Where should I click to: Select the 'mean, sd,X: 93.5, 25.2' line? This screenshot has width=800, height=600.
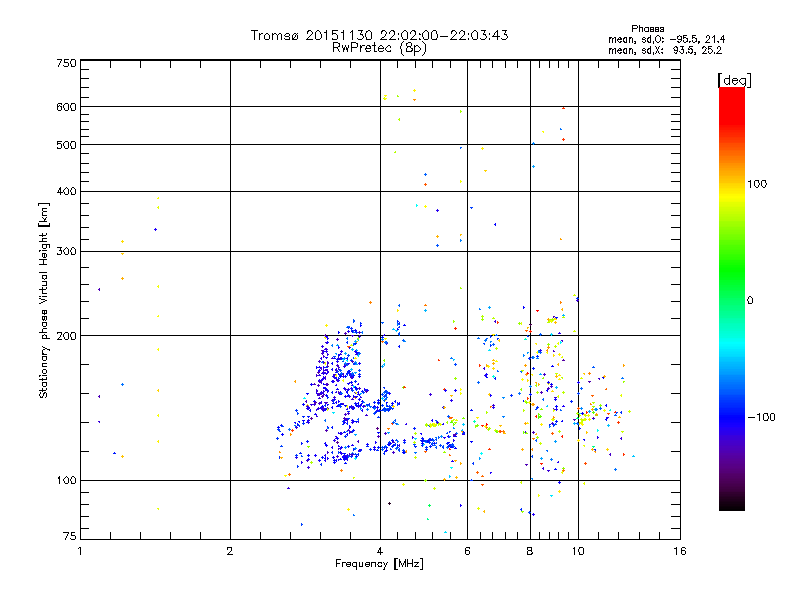(665, 51)
